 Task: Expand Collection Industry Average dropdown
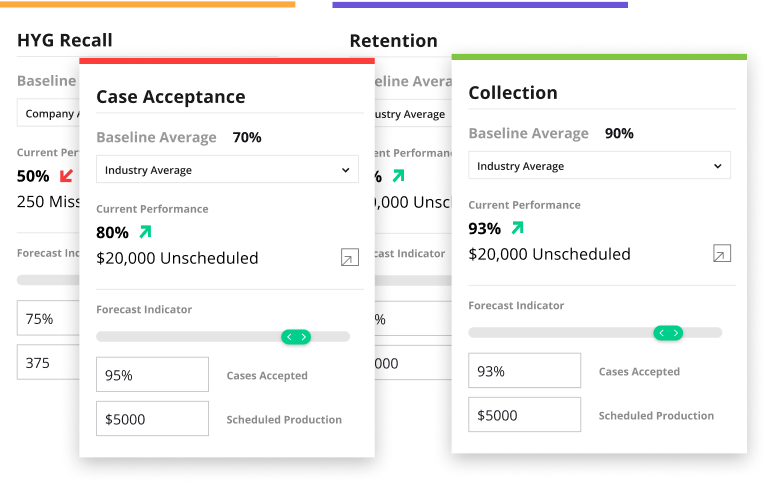point(600,166)
